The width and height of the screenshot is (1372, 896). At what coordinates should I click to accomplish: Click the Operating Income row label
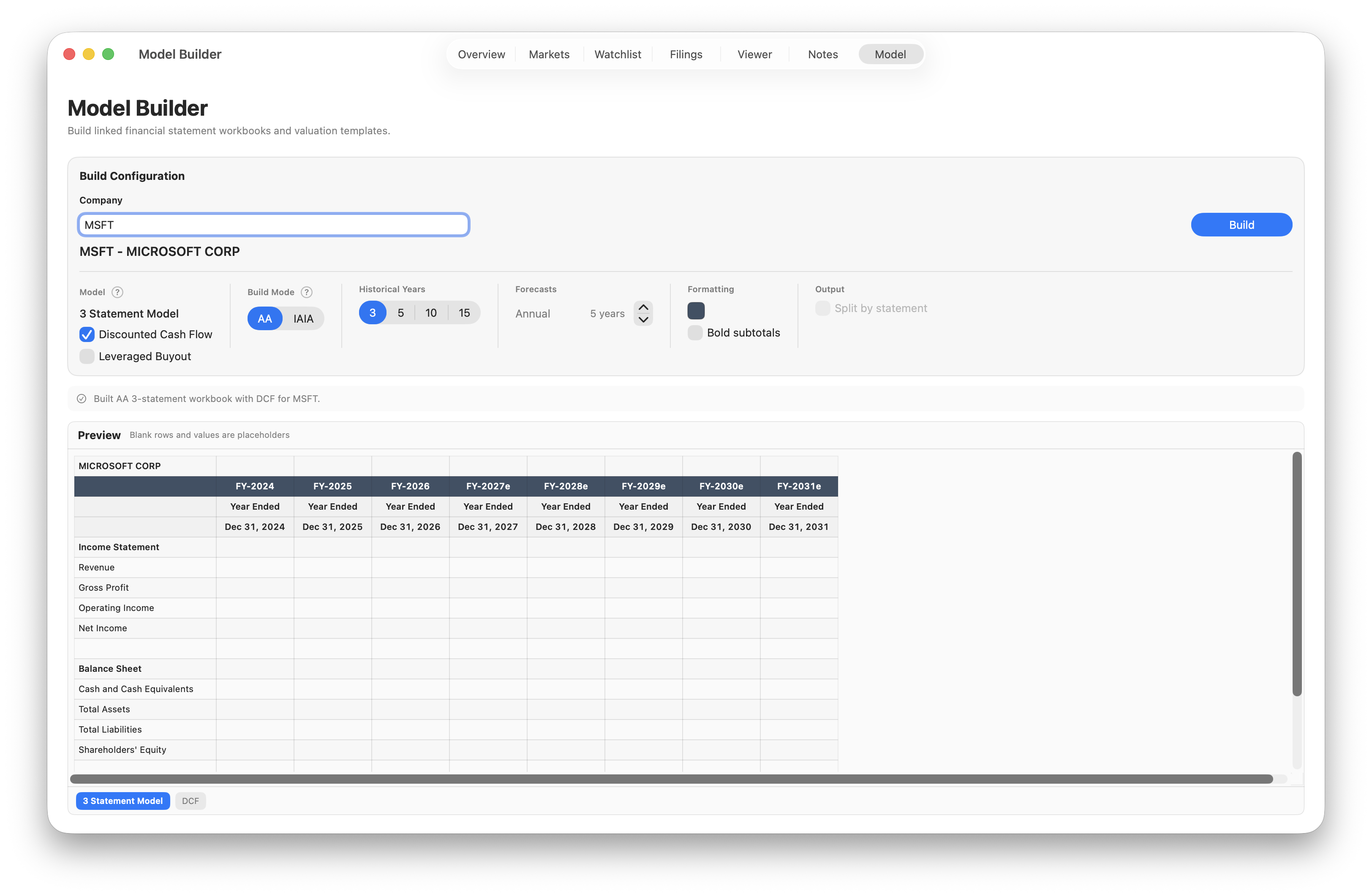[x=116, y=607]
